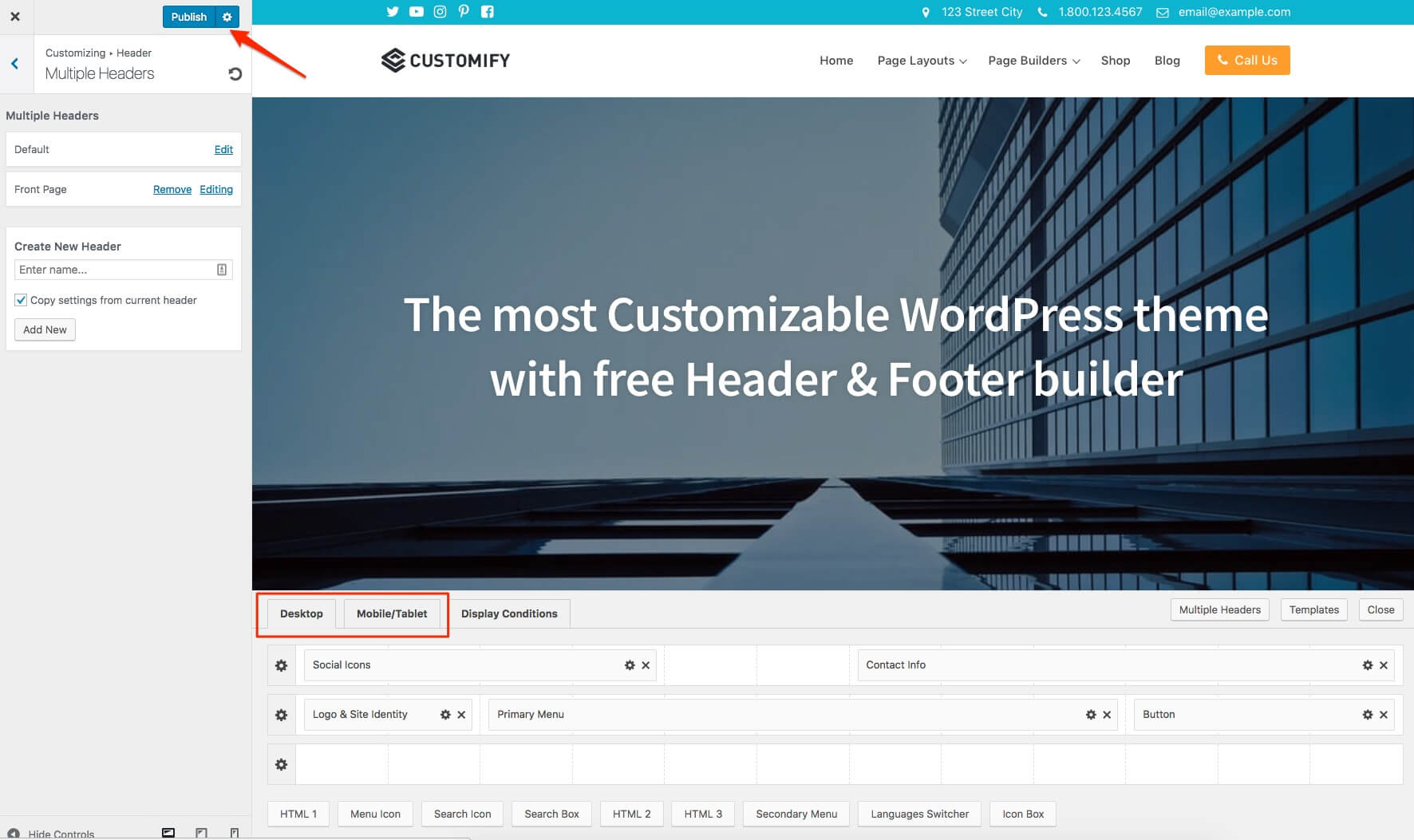Click Editing link for Front Page
The image size is (1414, 840).
(x=216, y=189)
